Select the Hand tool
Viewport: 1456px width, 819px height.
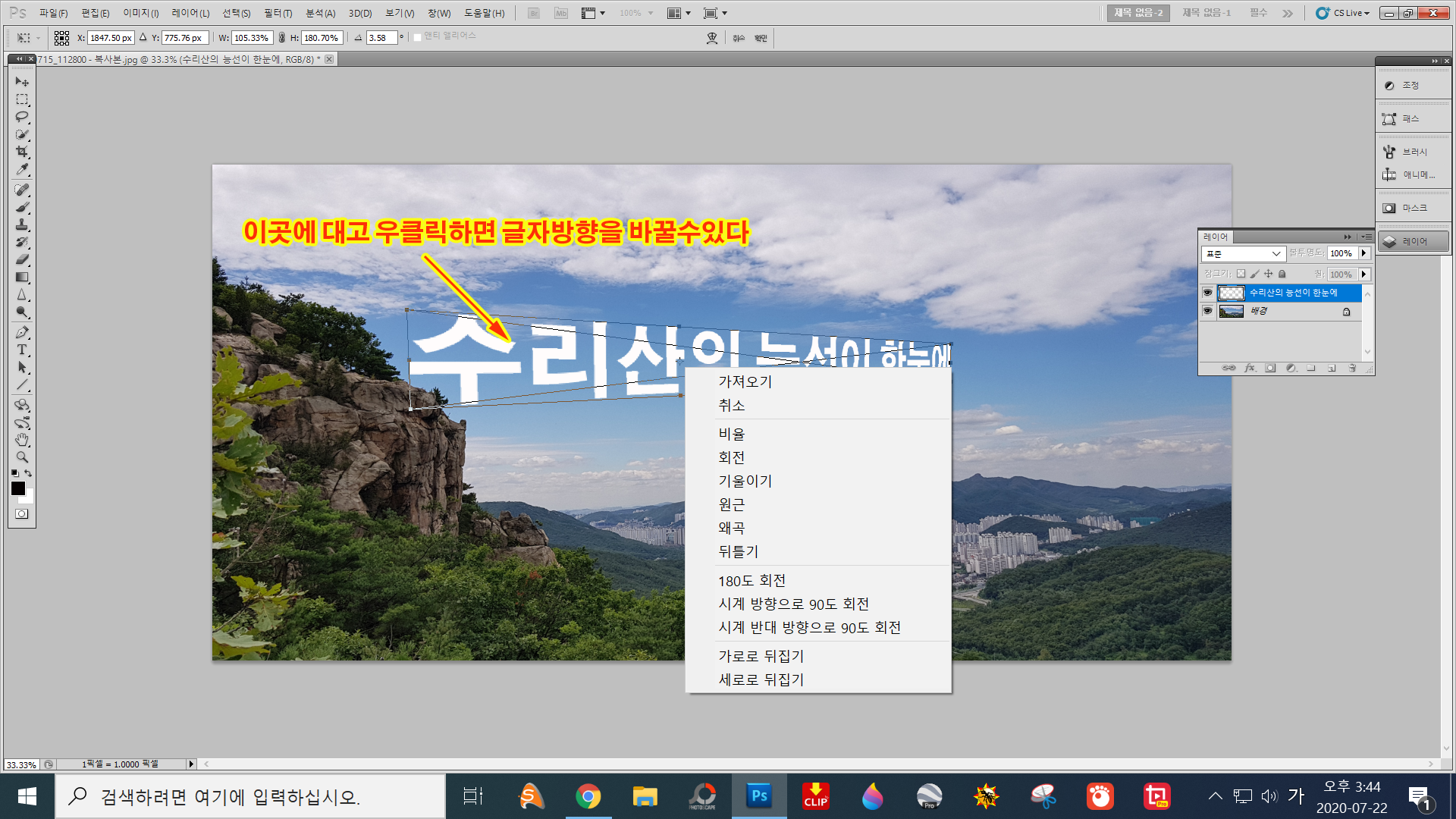[x=22, y=440]
